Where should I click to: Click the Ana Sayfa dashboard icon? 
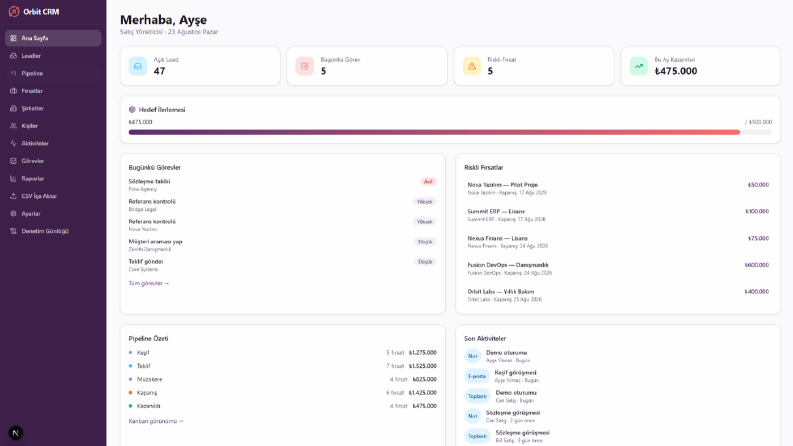(13, 38)
